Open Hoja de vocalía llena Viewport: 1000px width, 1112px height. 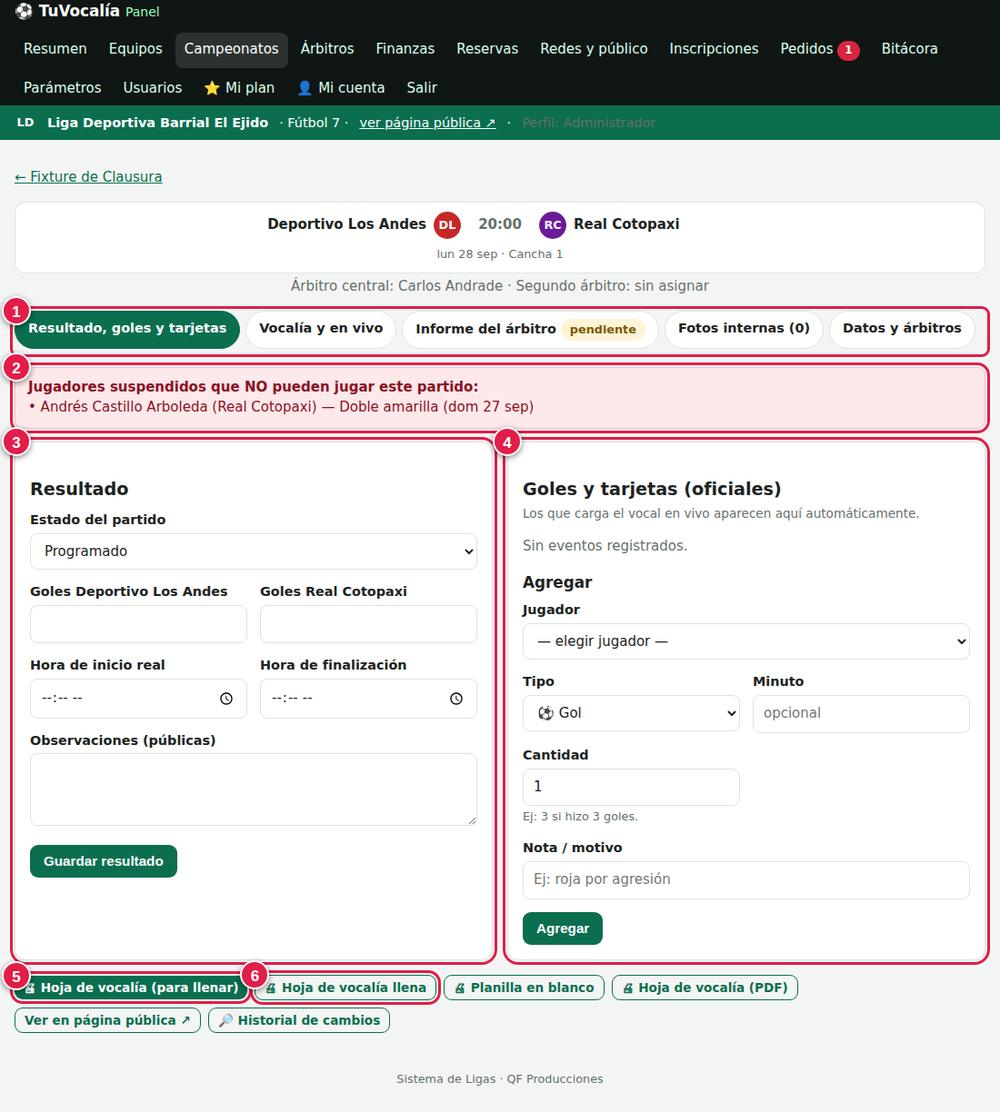point(346,988)
